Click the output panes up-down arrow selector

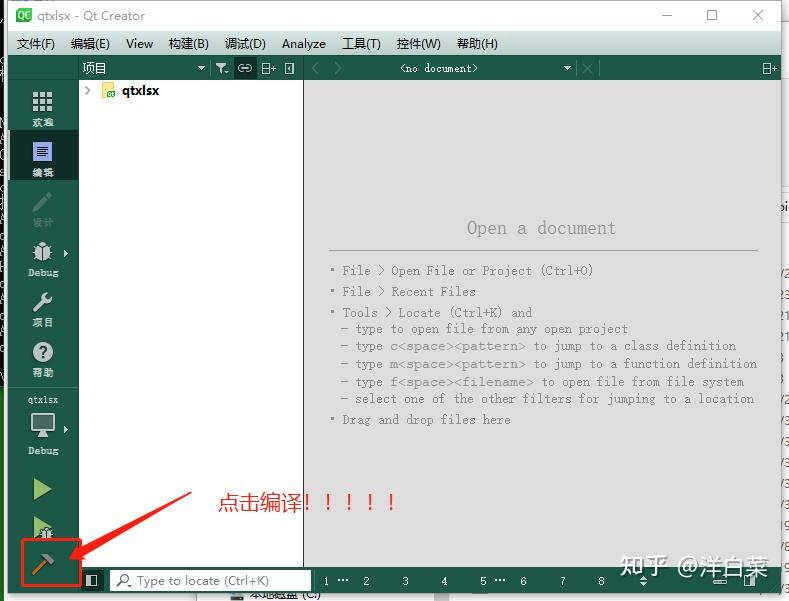coord(643,581)
